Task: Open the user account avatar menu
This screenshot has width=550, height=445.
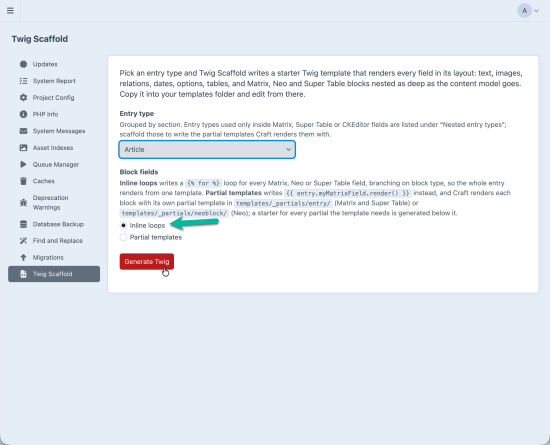Action: click(524, 11)
